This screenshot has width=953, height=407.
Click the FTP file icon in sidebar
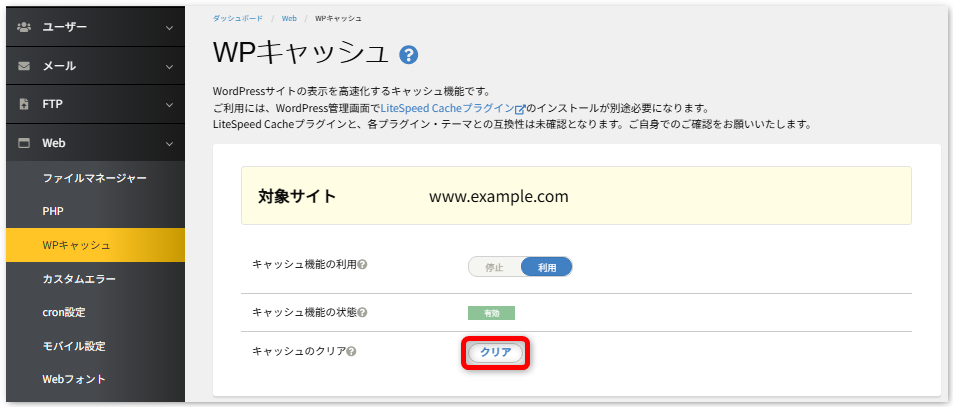(x=24, y=104)
